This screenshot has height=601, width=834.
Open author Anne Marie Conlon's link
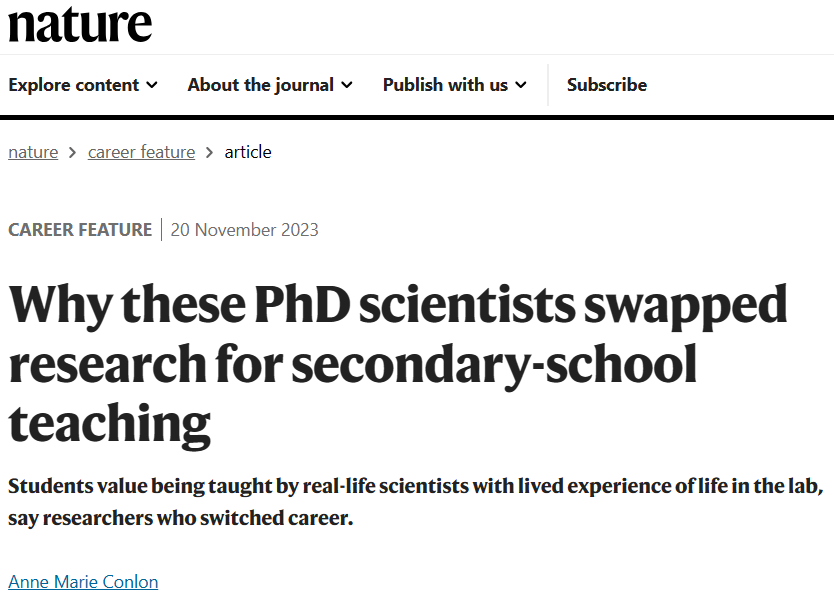click(83, 581)
